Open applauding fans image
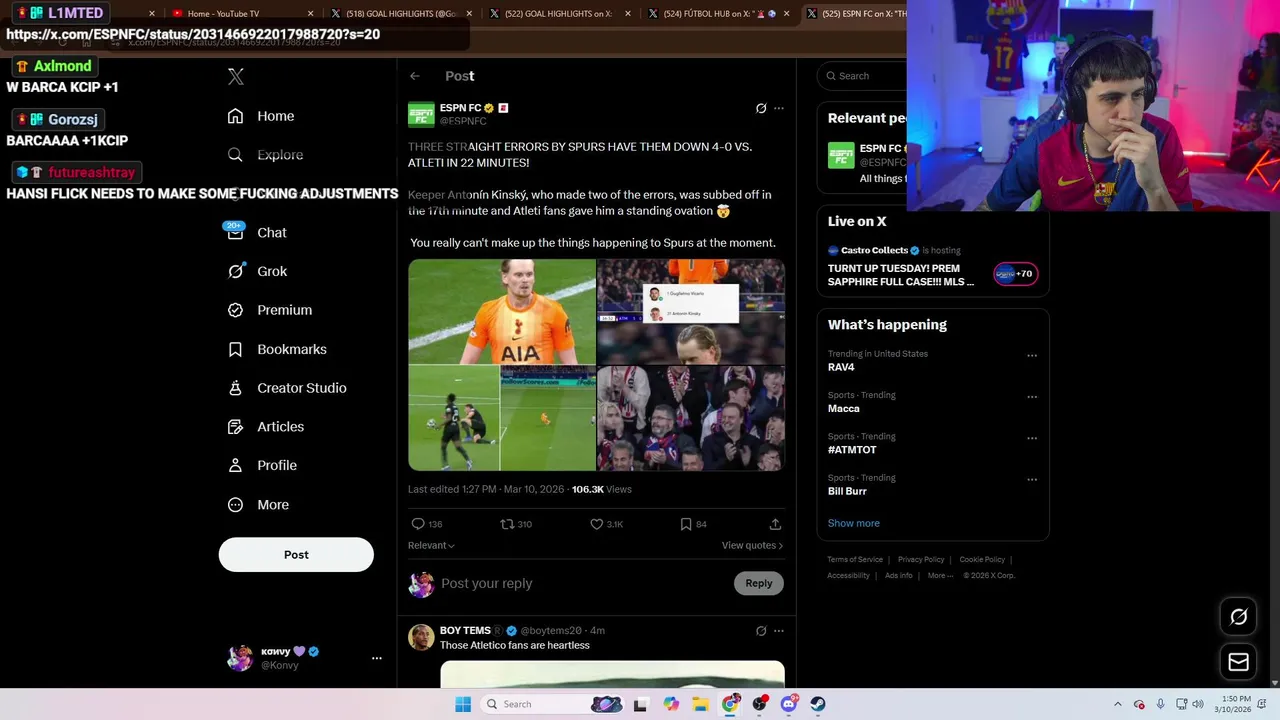 pyautogui.click(x=691, y=418)
